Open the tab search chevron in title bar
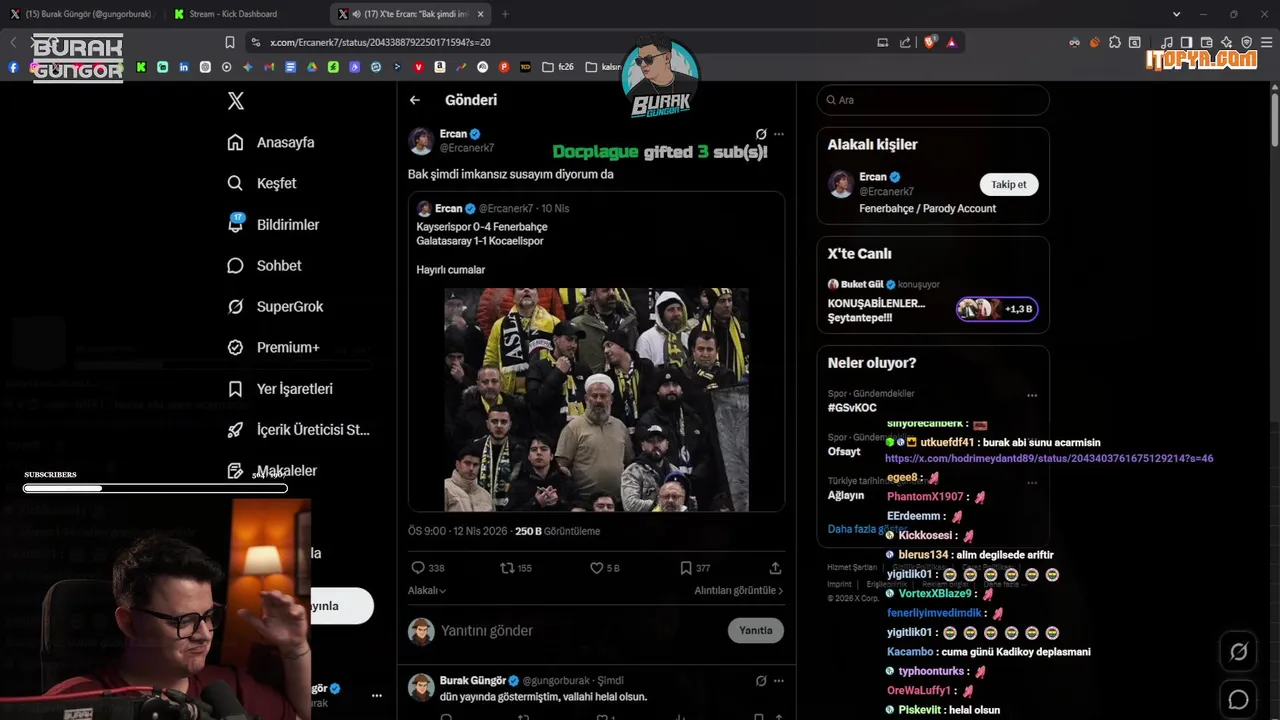Image resolution: width=1280 pixels, height=720 pixels. coord(1176,14)
